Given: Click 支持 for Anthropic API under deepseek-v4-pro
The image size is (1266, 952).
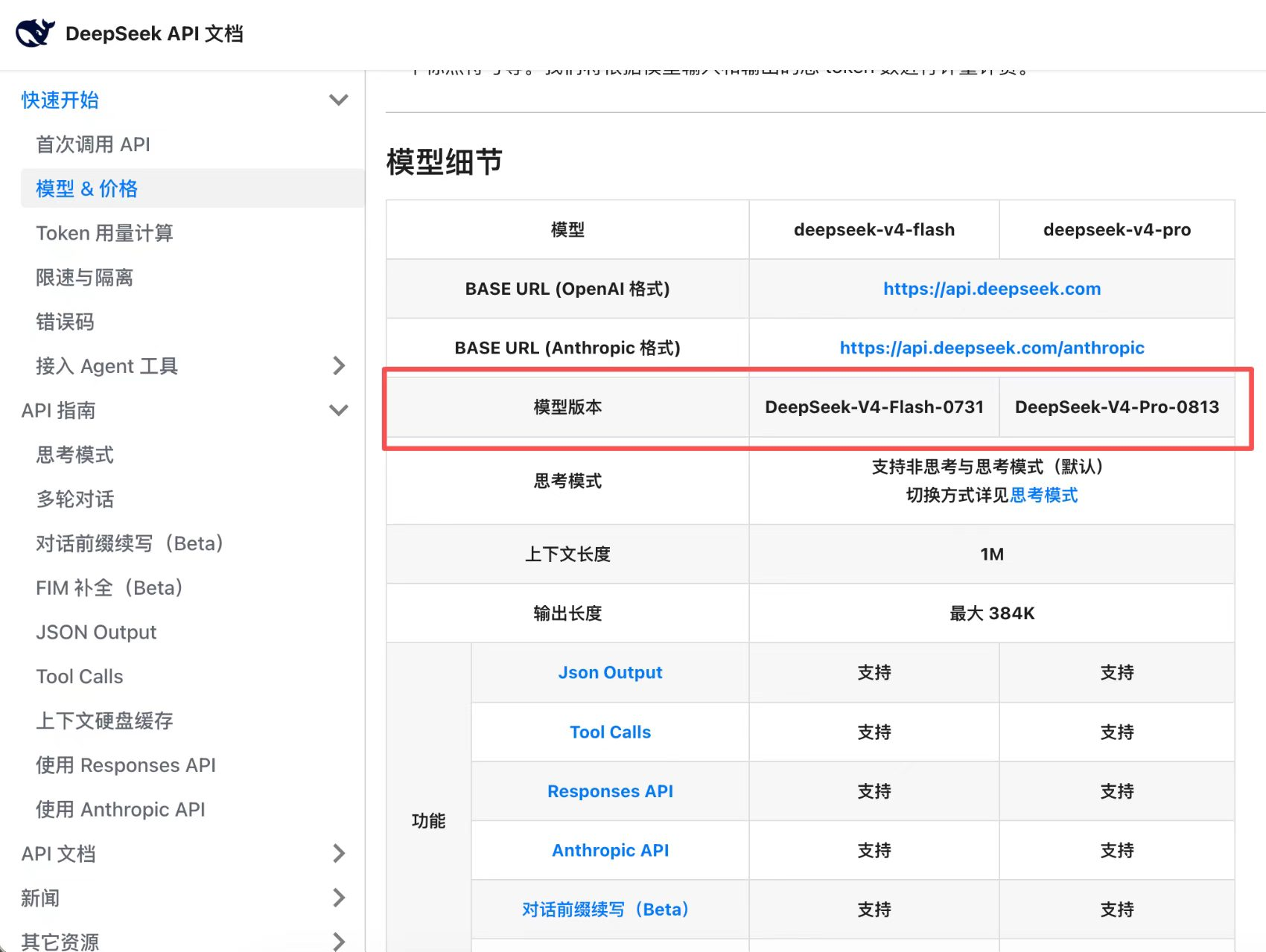Looking at the screenshot, I should (x=1117, y=850).
